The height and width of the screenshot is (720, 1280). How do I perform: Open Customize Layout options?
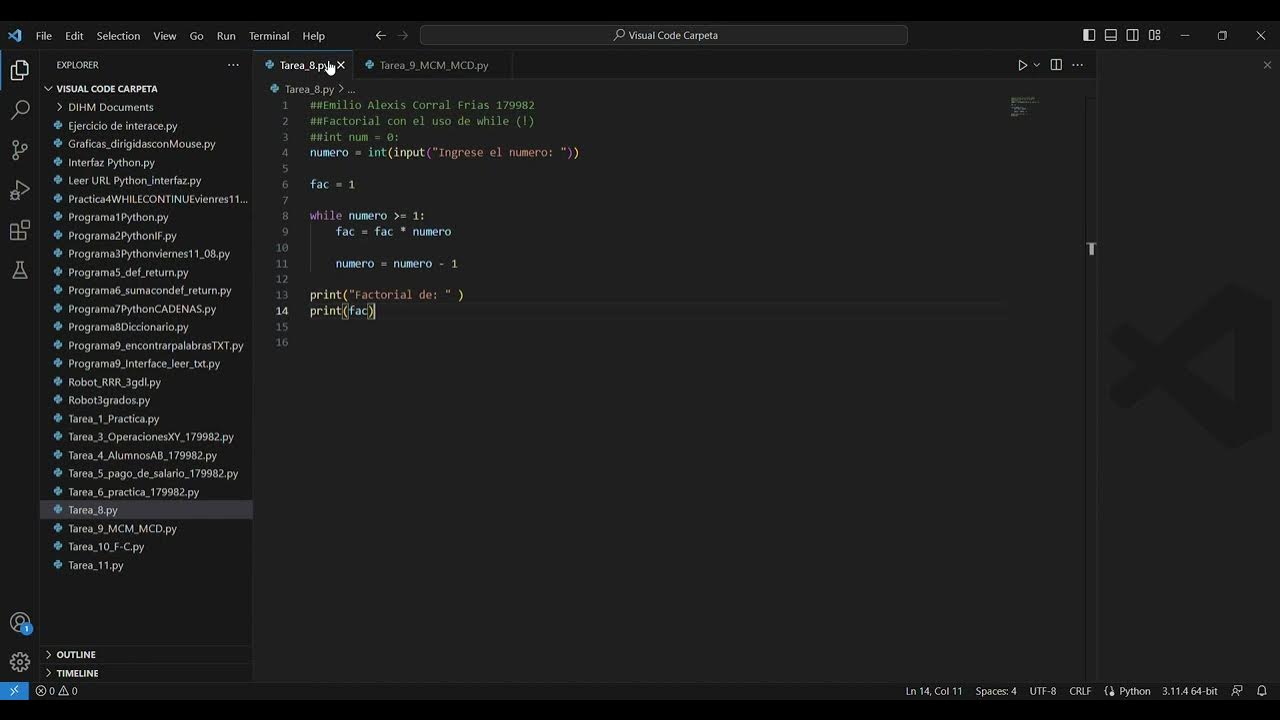pos(1155,35)
